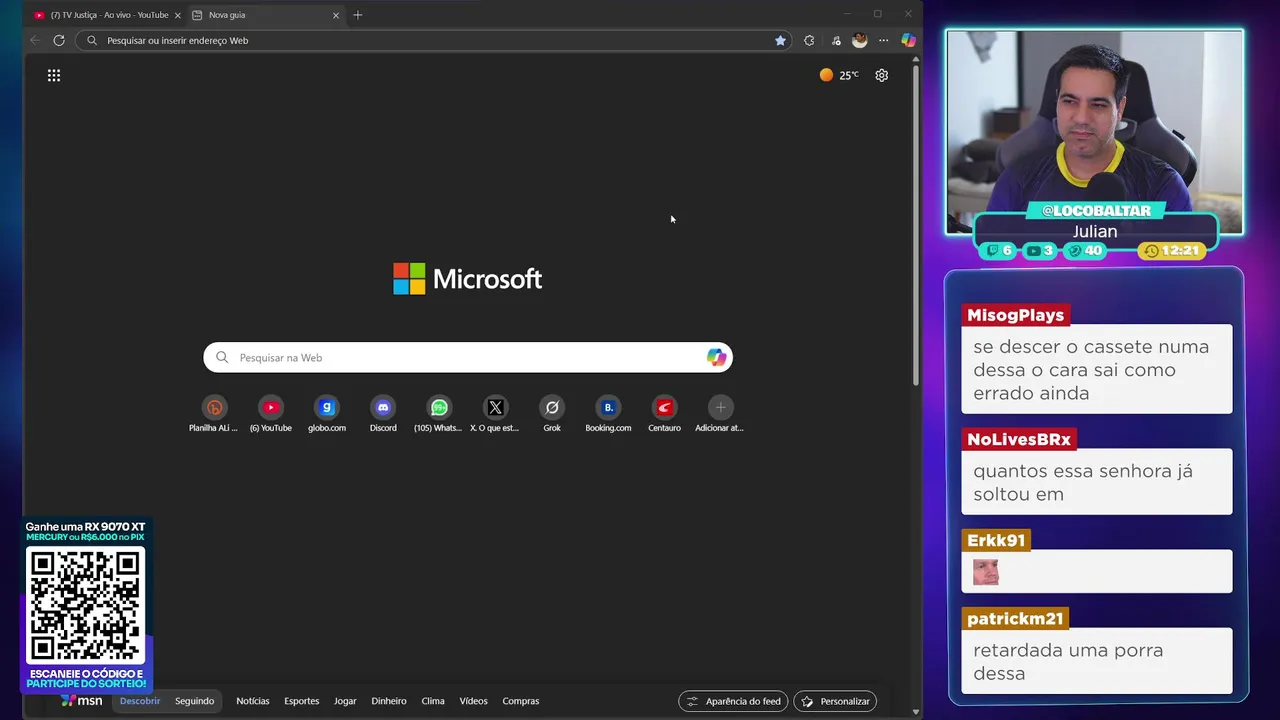This screenshot has width=1280, height=720.
Task: Click the Copilot icon in search box
Action: [716, 357]
